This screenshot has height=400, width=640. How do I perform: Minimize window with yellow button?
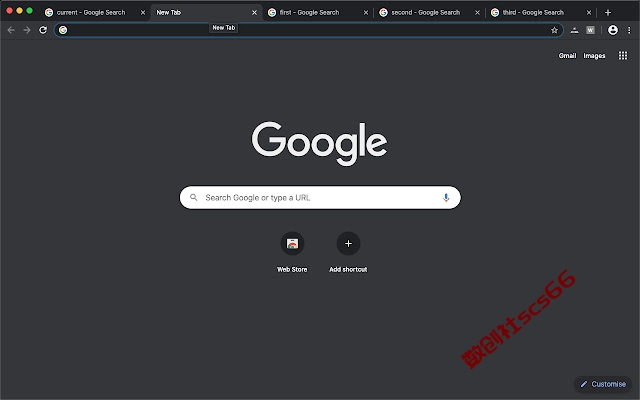[x=20, y=11]
